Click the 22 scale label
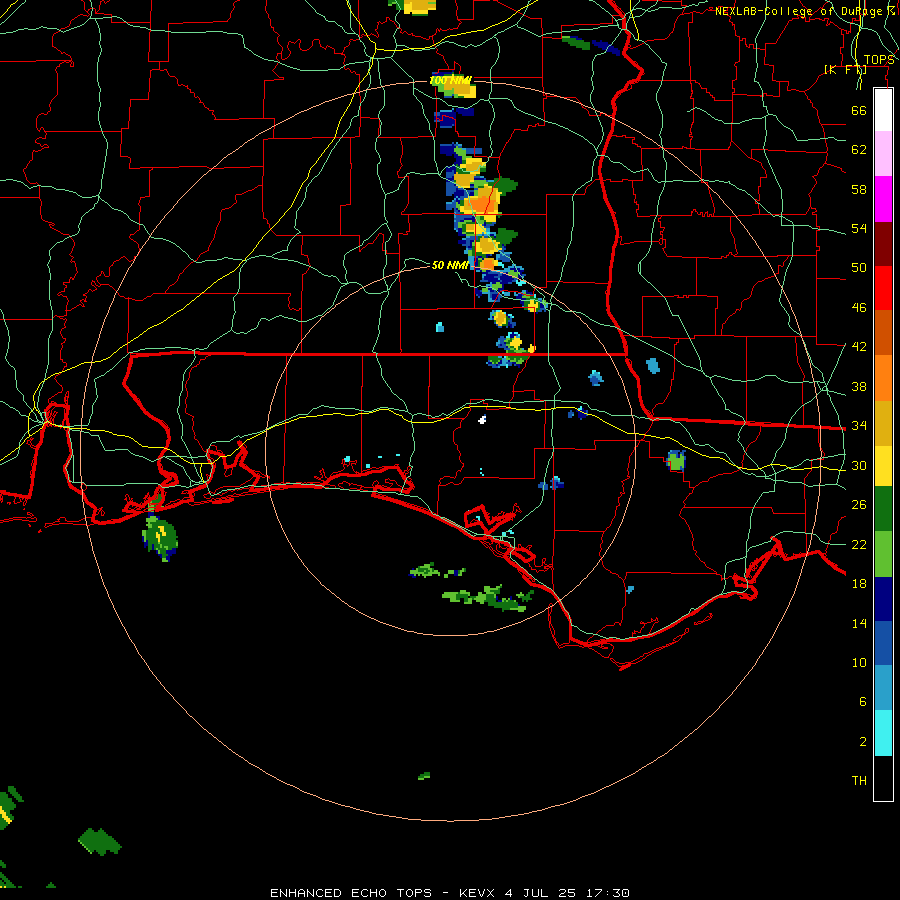Image resolution: width=900 pixels, height=900 pixels. coord(859,544)
